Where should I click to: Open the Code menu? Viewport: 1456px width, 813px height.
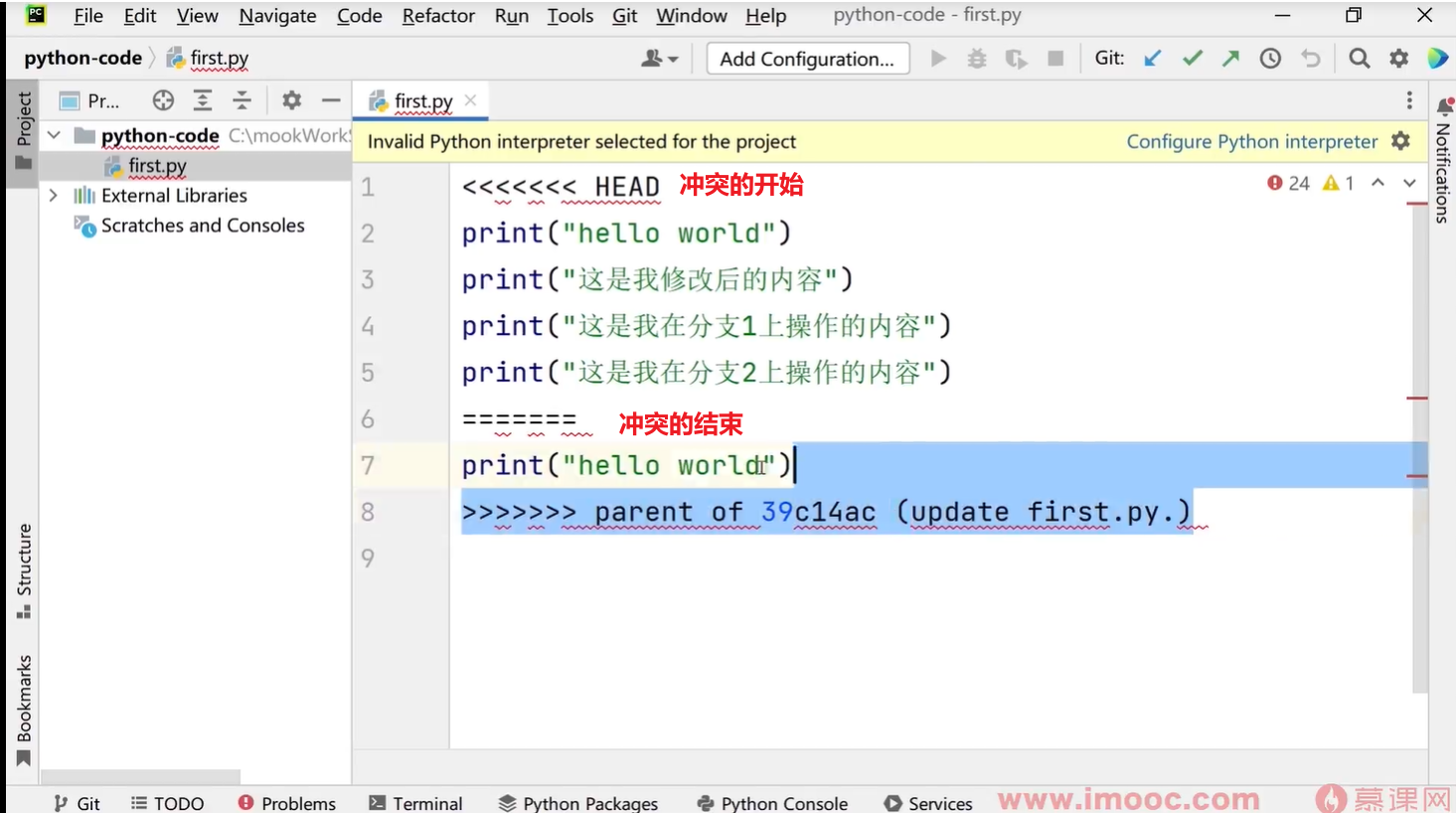[x=360, y=16]
